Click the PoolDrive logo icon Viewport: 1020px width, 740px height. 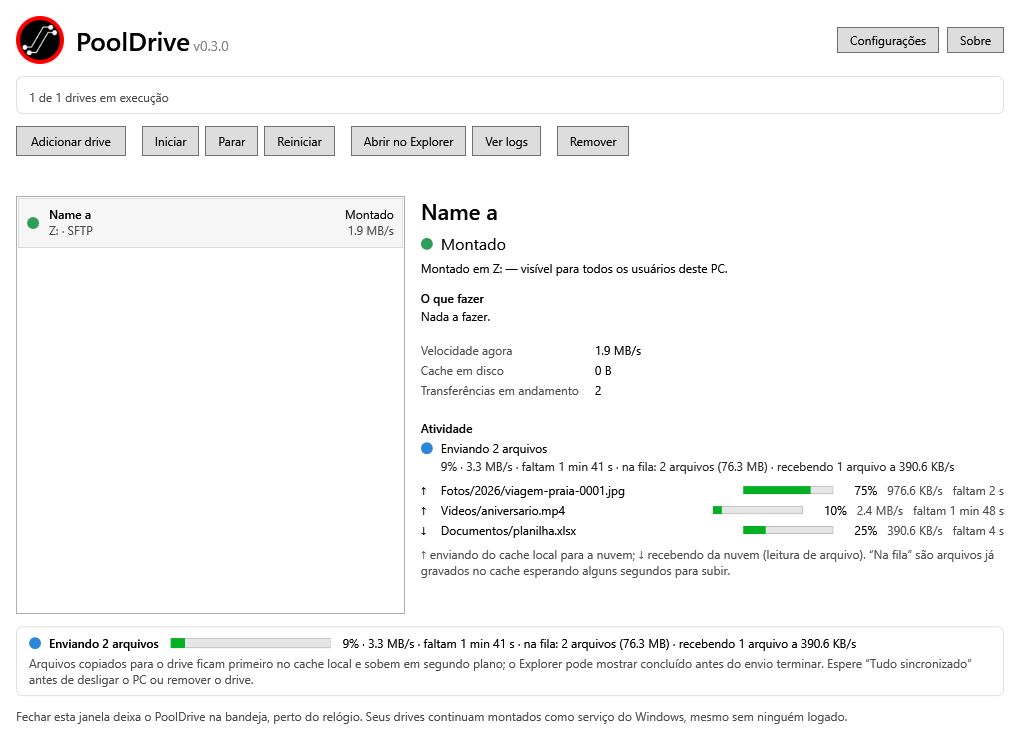[40, 40]
